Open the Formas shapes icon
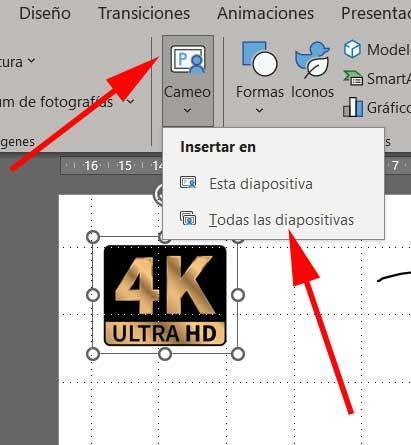The height and width of the screenshot is (445, 411). point(259,59)
